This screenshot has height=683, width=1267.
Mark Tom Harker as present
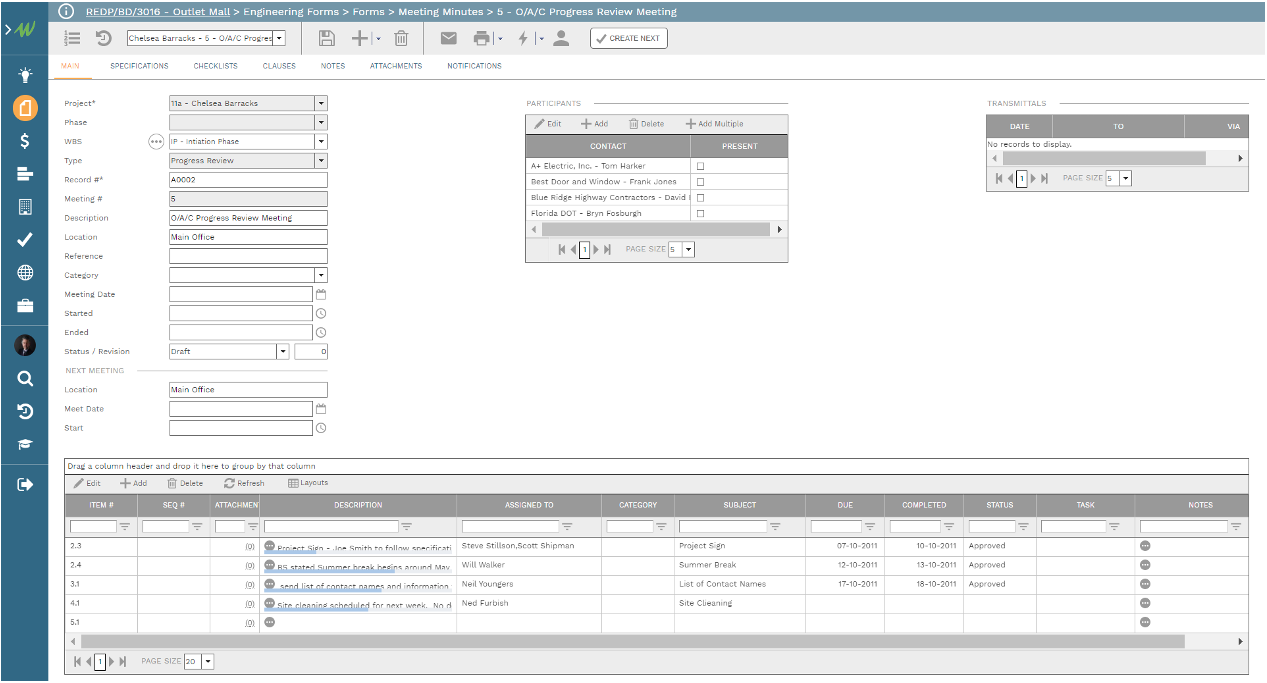tap(700, 166)
